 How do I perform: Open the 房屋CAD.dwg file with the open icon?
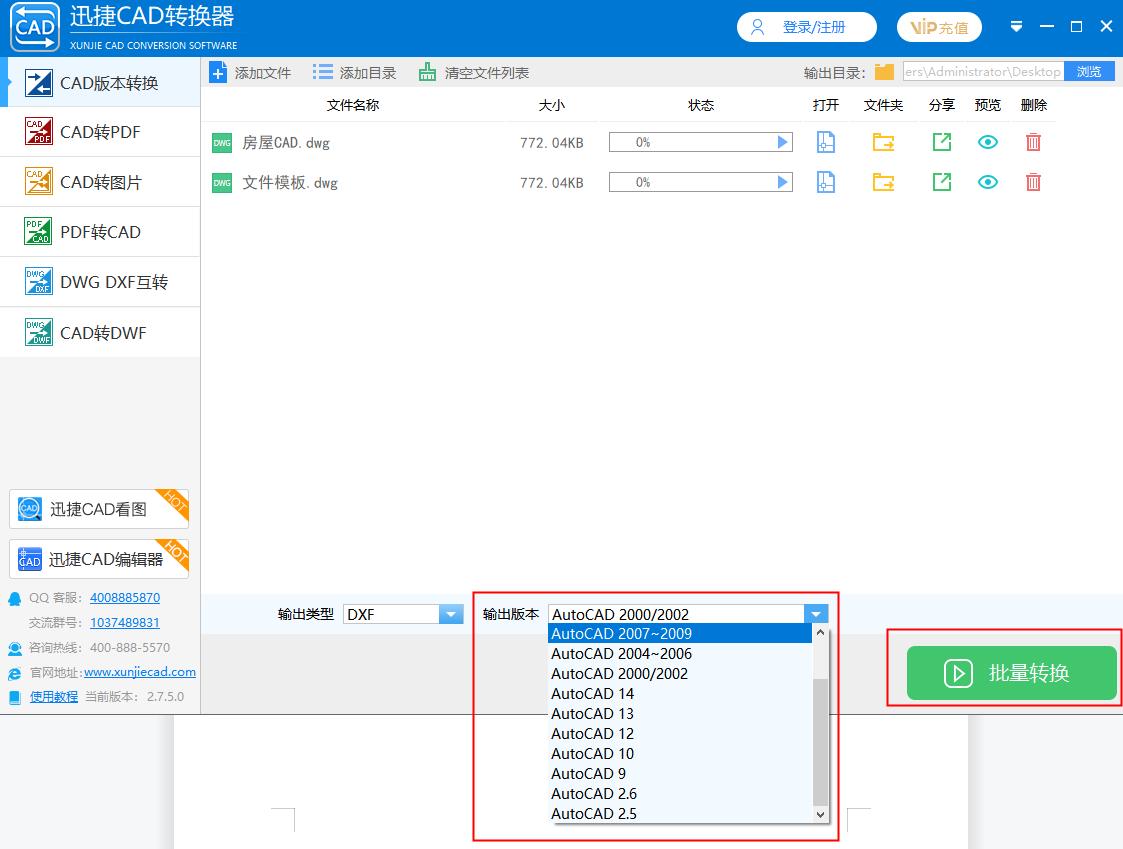point(825,142)
